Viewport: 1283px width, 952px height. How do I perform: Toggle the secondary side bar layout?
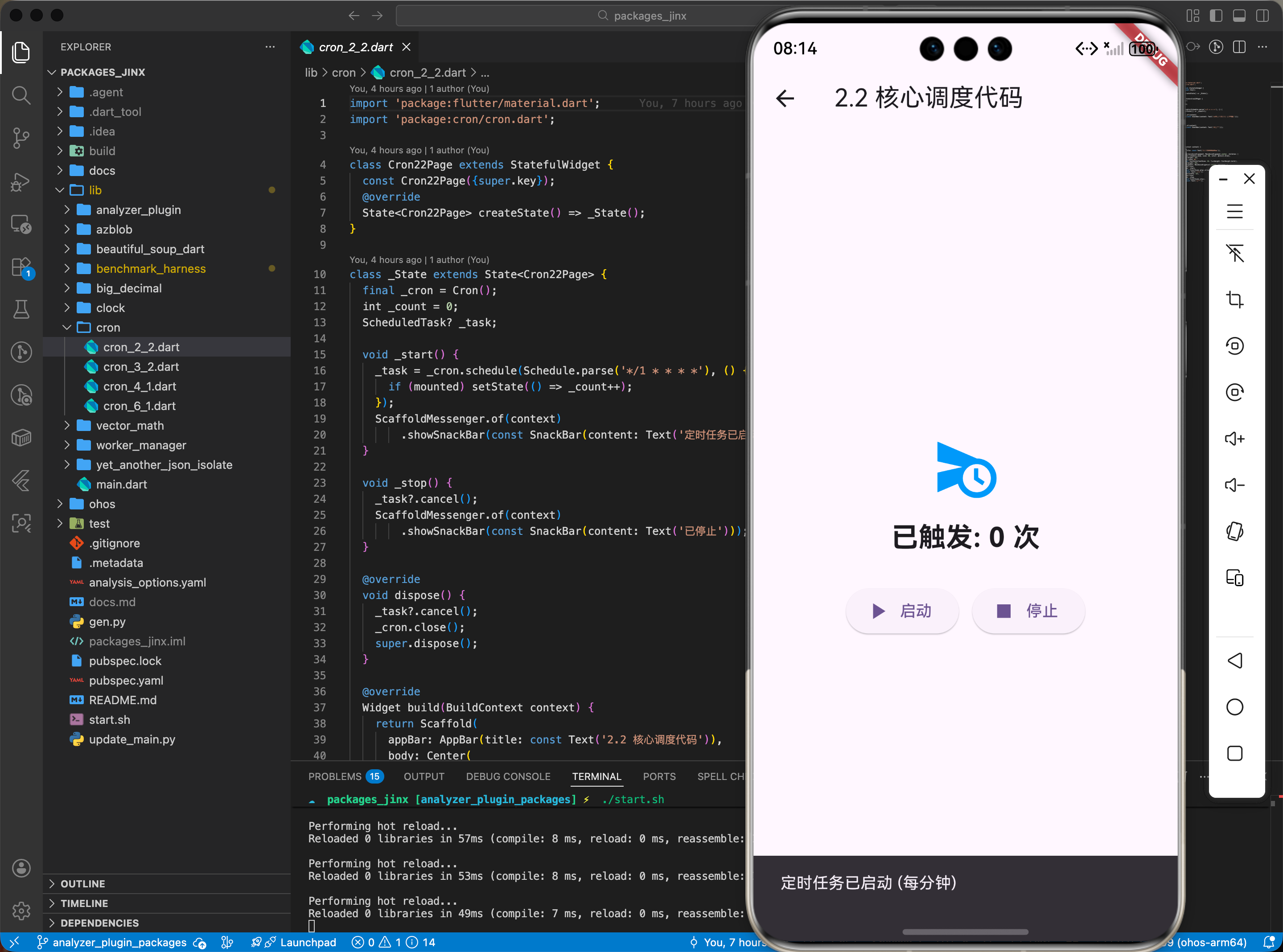1262,16
